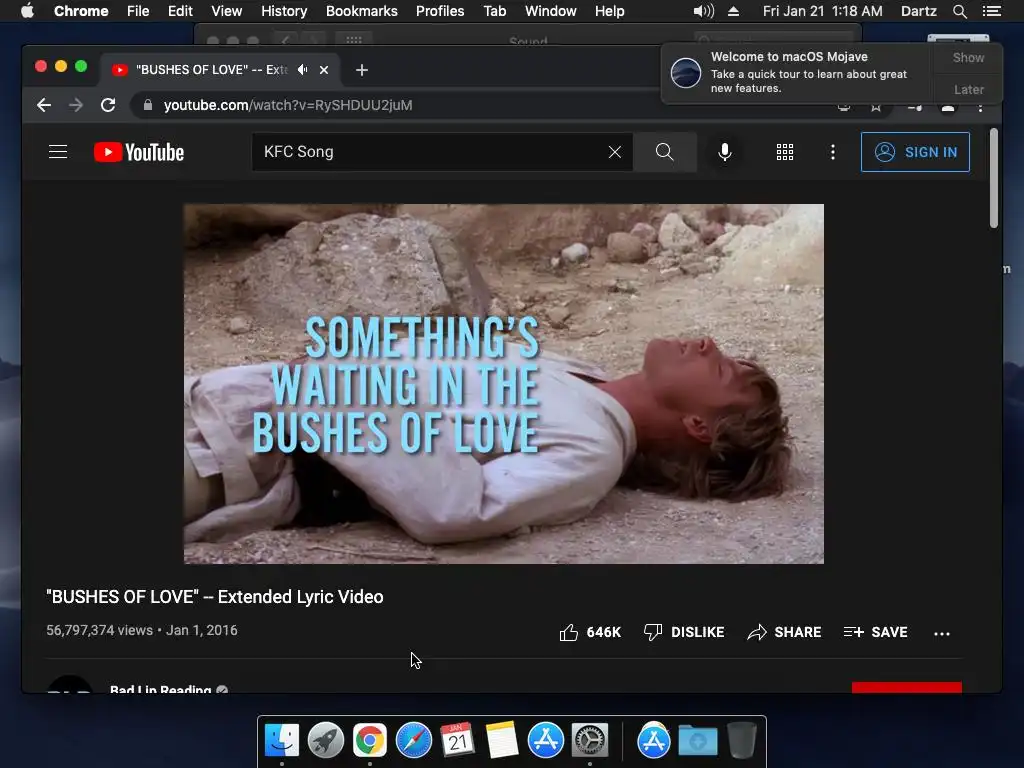Click the DISLIKE thumbs-down button

[684, 632]
